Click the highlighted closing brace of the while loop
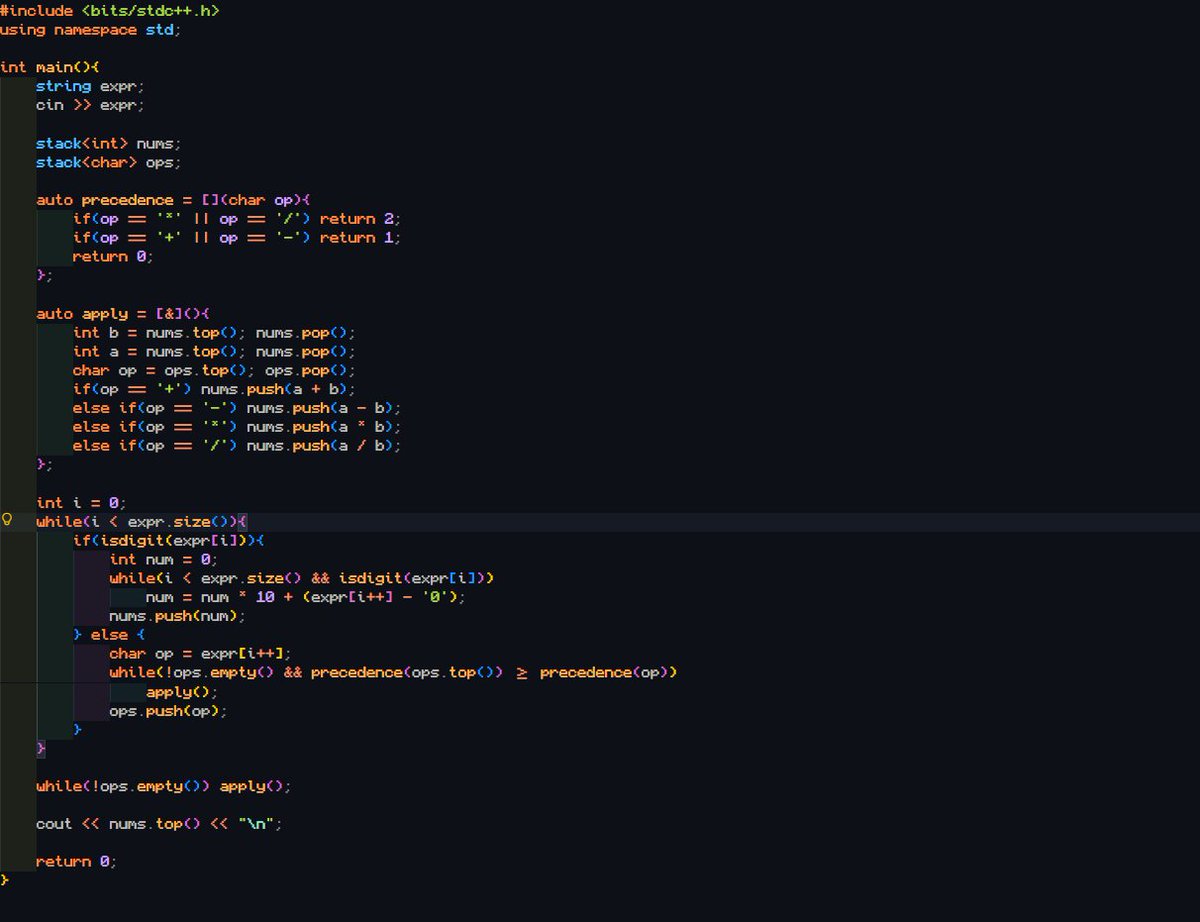 tap(41, 749)
